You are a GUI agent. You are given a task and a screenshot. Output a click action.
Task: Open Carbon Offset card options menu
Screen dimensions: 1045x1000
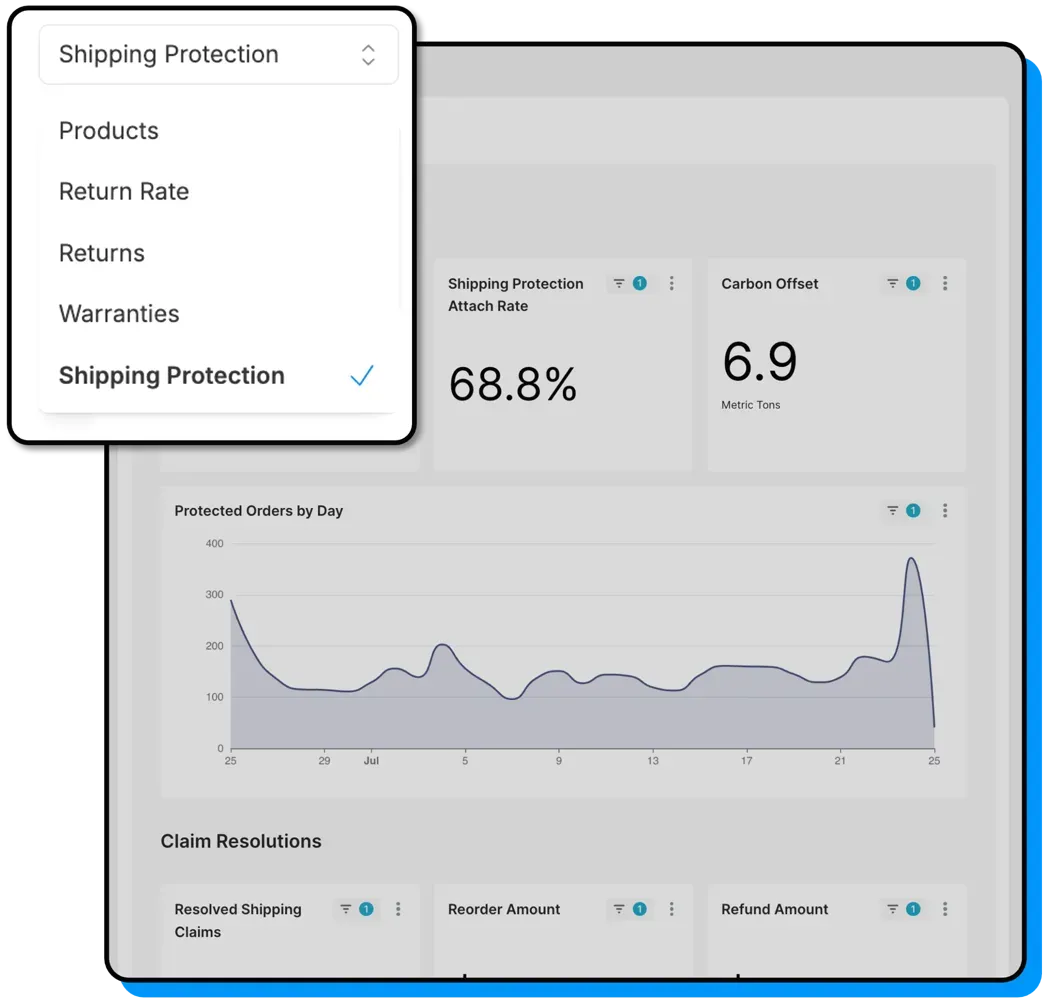pos(945,284)
